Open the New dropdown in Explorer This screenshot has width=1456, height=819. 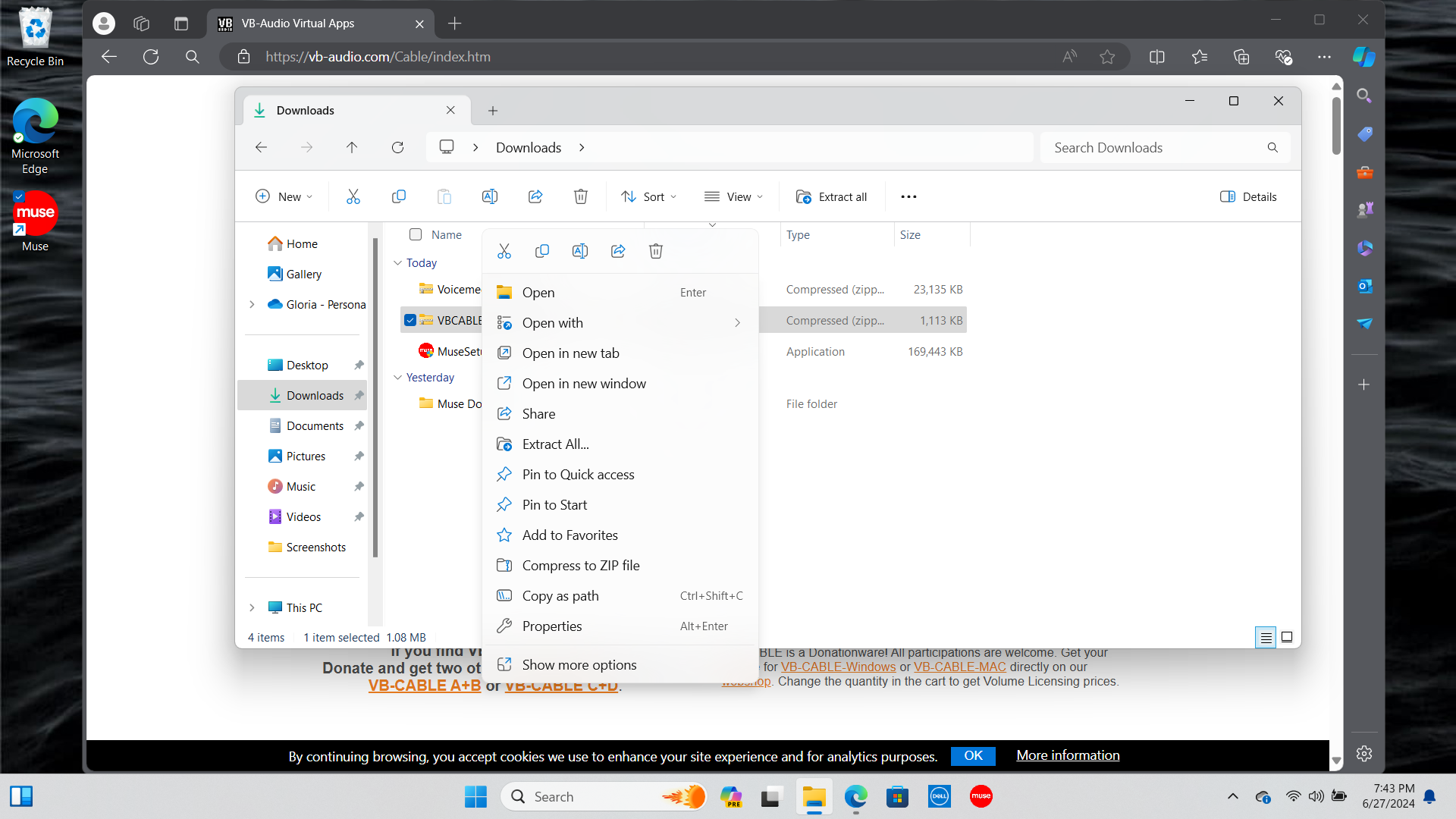pos(284,196)
